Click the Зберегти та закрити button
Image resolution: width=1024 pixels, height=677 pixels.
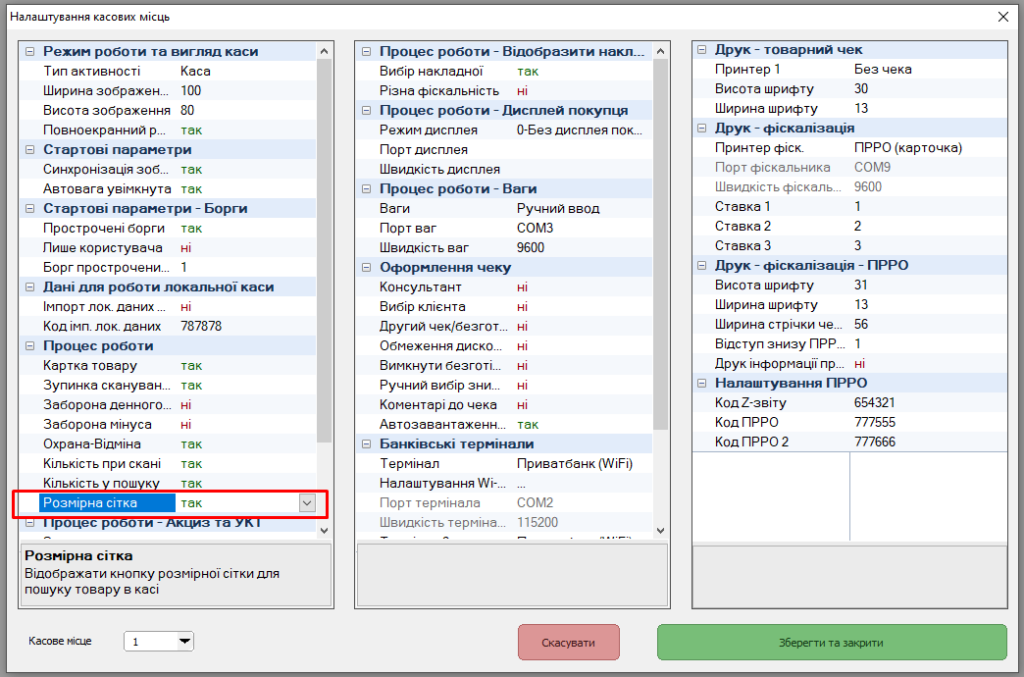[x=831, y=643]
